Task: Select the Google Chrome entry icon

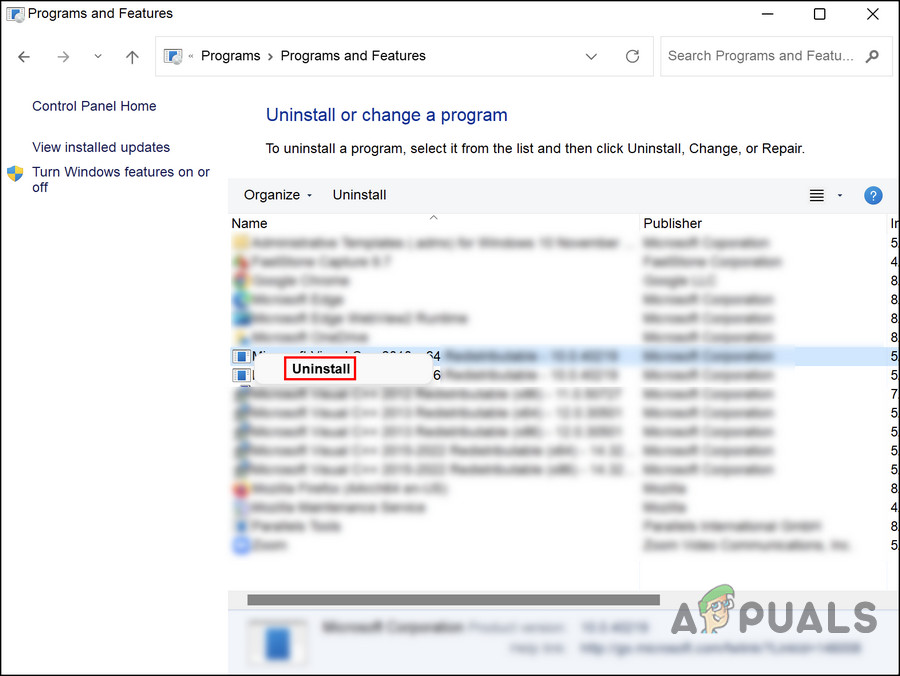Action: tap(240, 280)
